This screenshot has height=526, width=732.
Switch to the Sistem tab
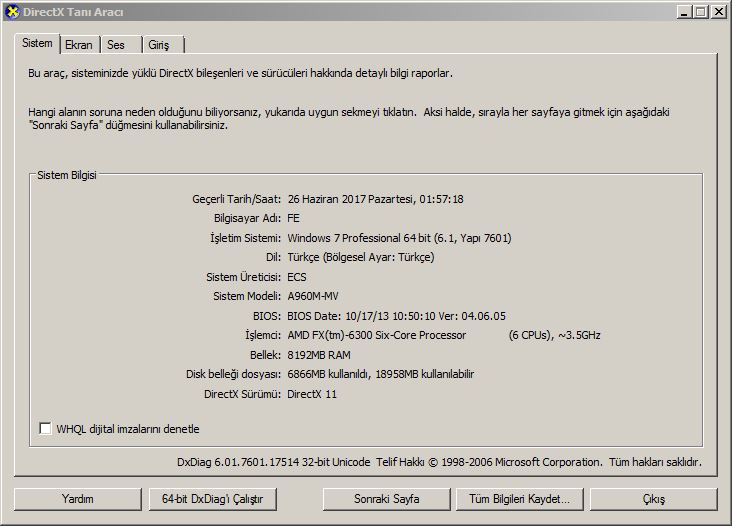(x=37, y=43)
